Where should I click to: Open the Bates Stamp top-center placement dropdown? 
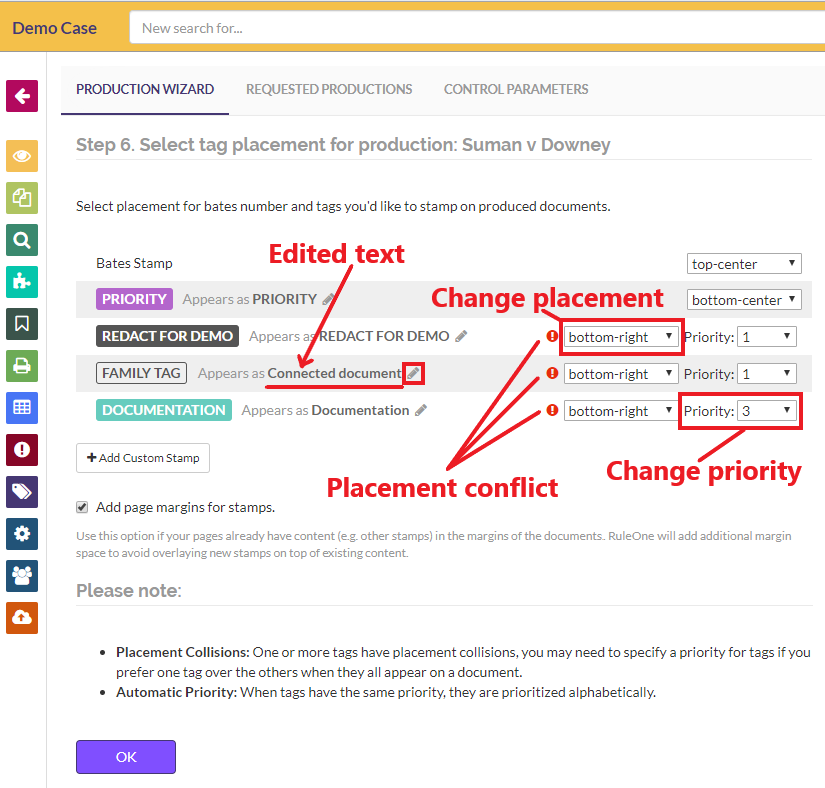(744, 263)
